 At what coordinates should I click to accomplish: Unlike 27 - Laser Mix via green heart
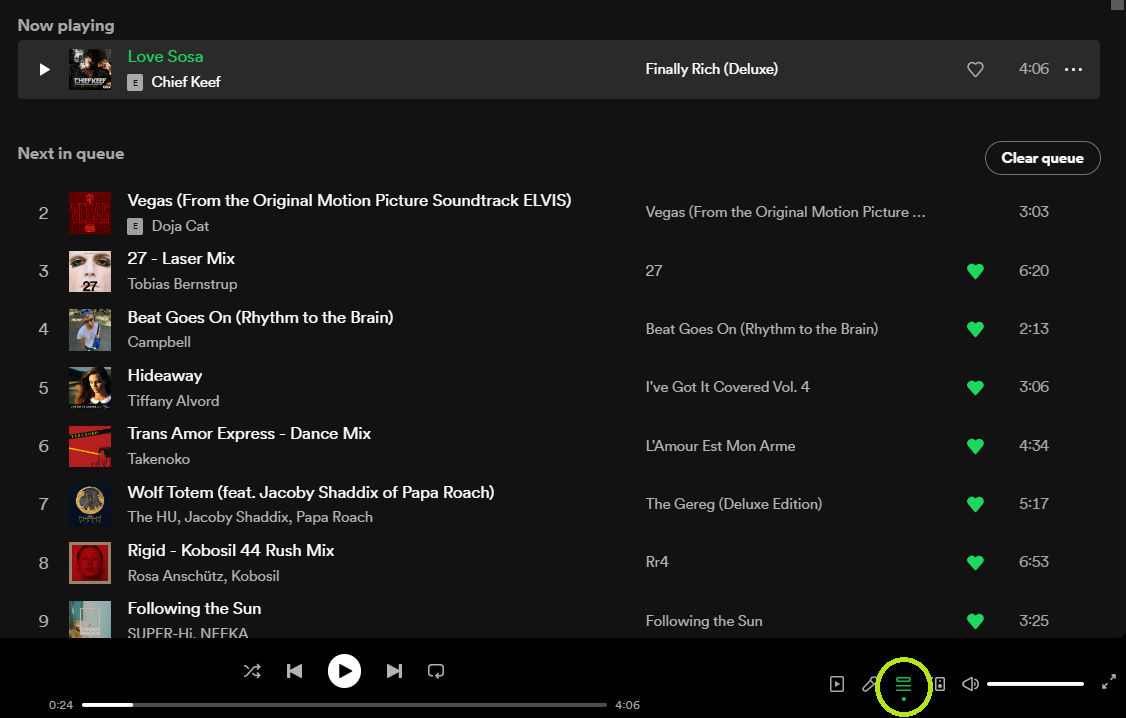point(975,271)
